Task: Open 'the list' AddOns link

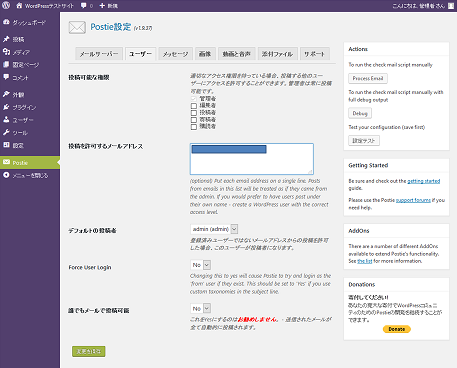Action: coord(365,261)
